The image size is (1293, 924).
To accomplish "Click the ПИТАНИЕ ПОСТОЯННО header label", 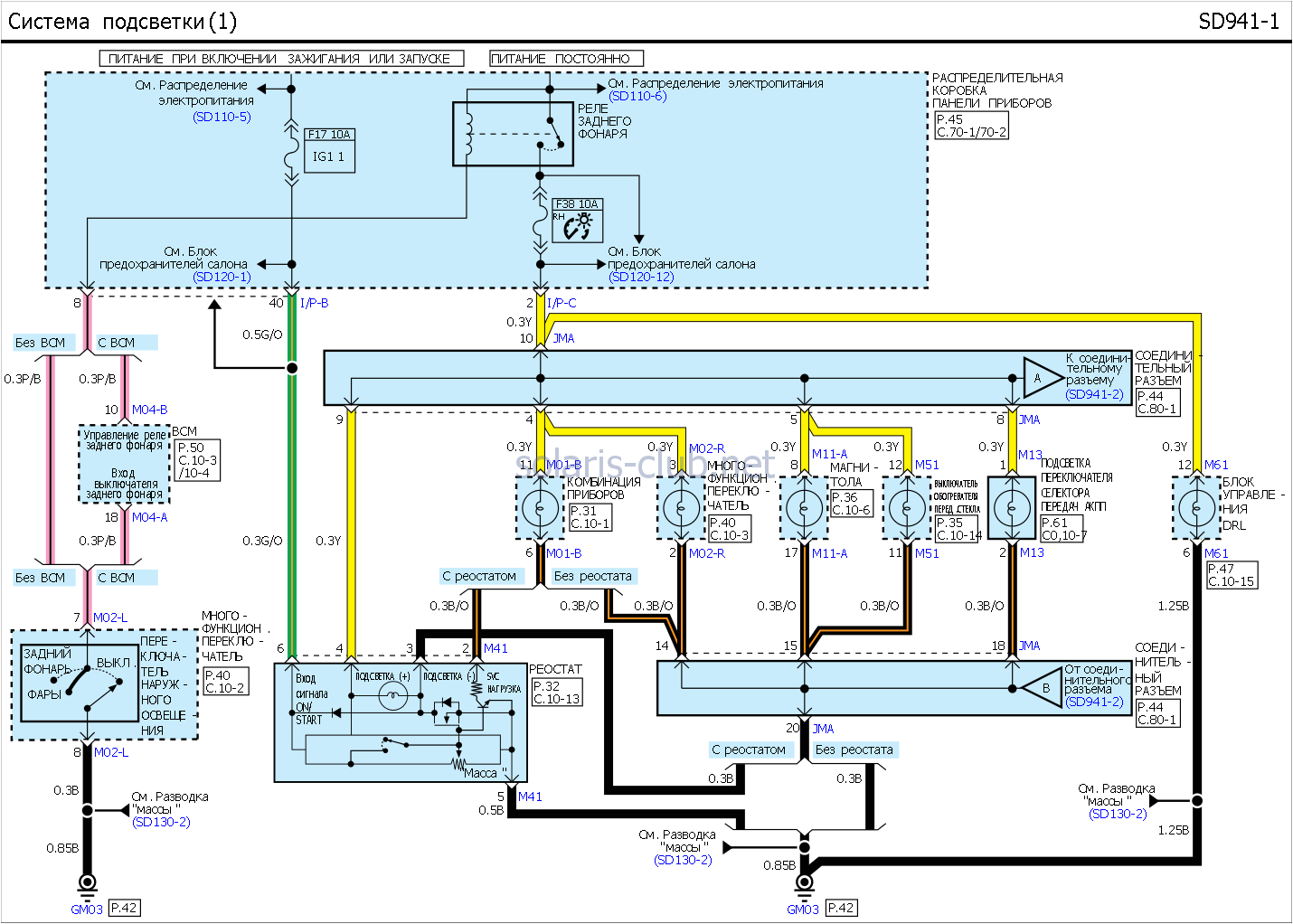I will pyautogui.click(x=566, y=57).
